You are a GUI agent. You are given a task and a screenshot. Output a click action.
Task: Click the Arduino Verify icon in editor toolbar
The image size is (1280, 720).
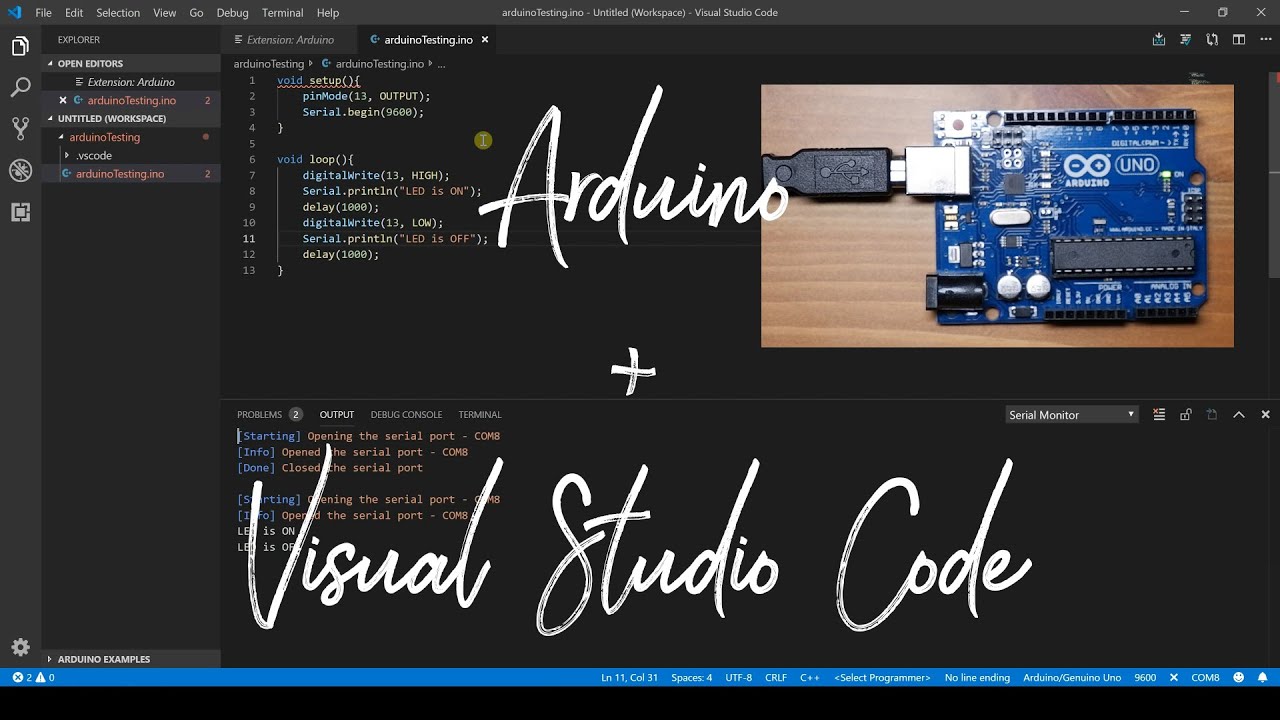(1186, 40)
